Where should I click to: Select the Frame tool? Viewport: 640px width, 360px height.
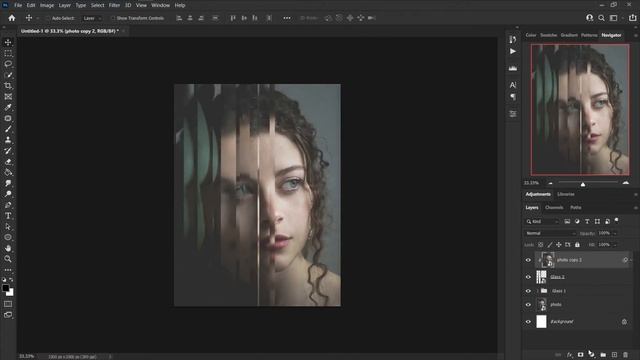(8, 97)
